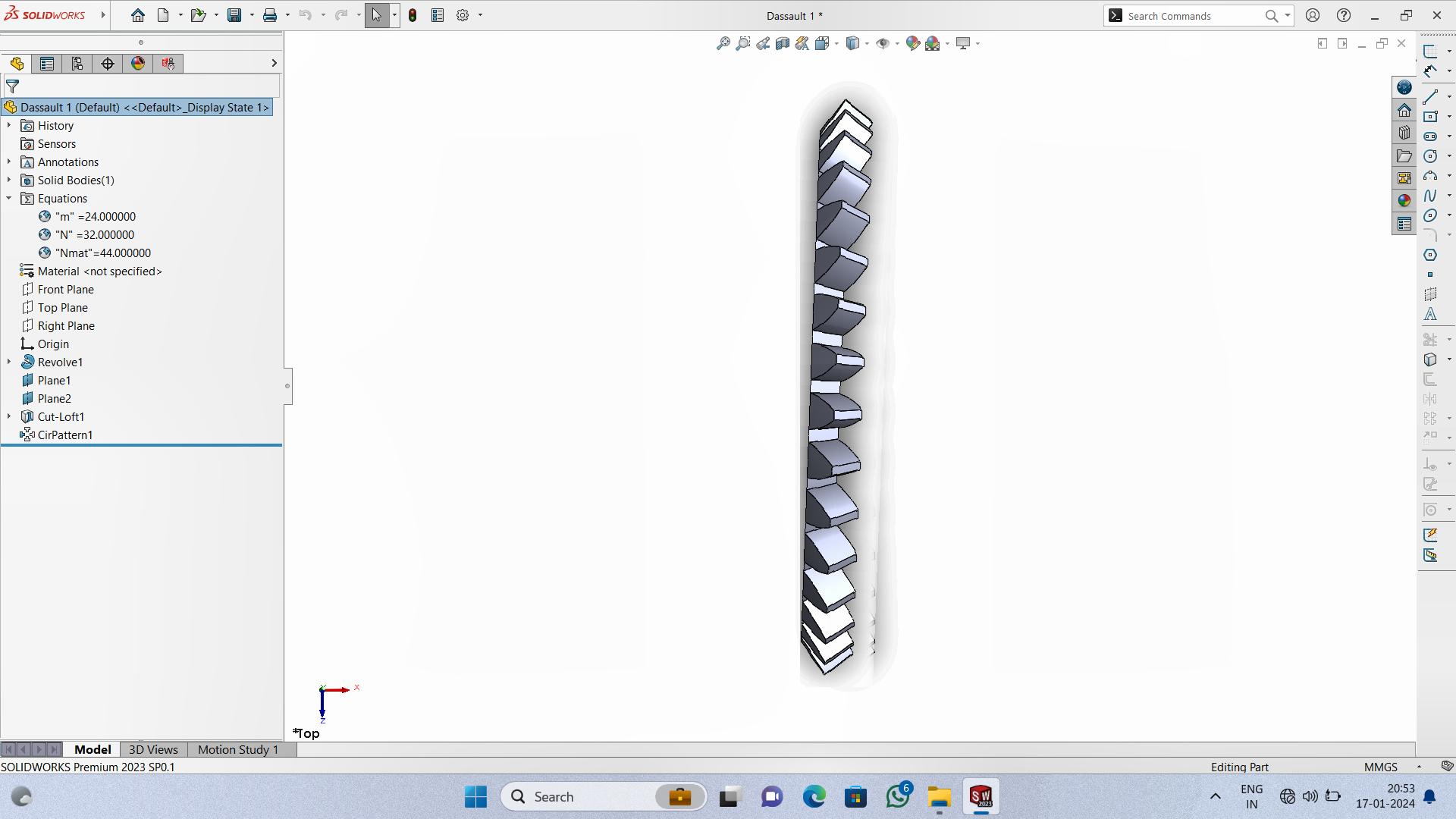Select the Front Plane tree item
The width and height of the screenshot is (1456, 819).
point(65,289)
